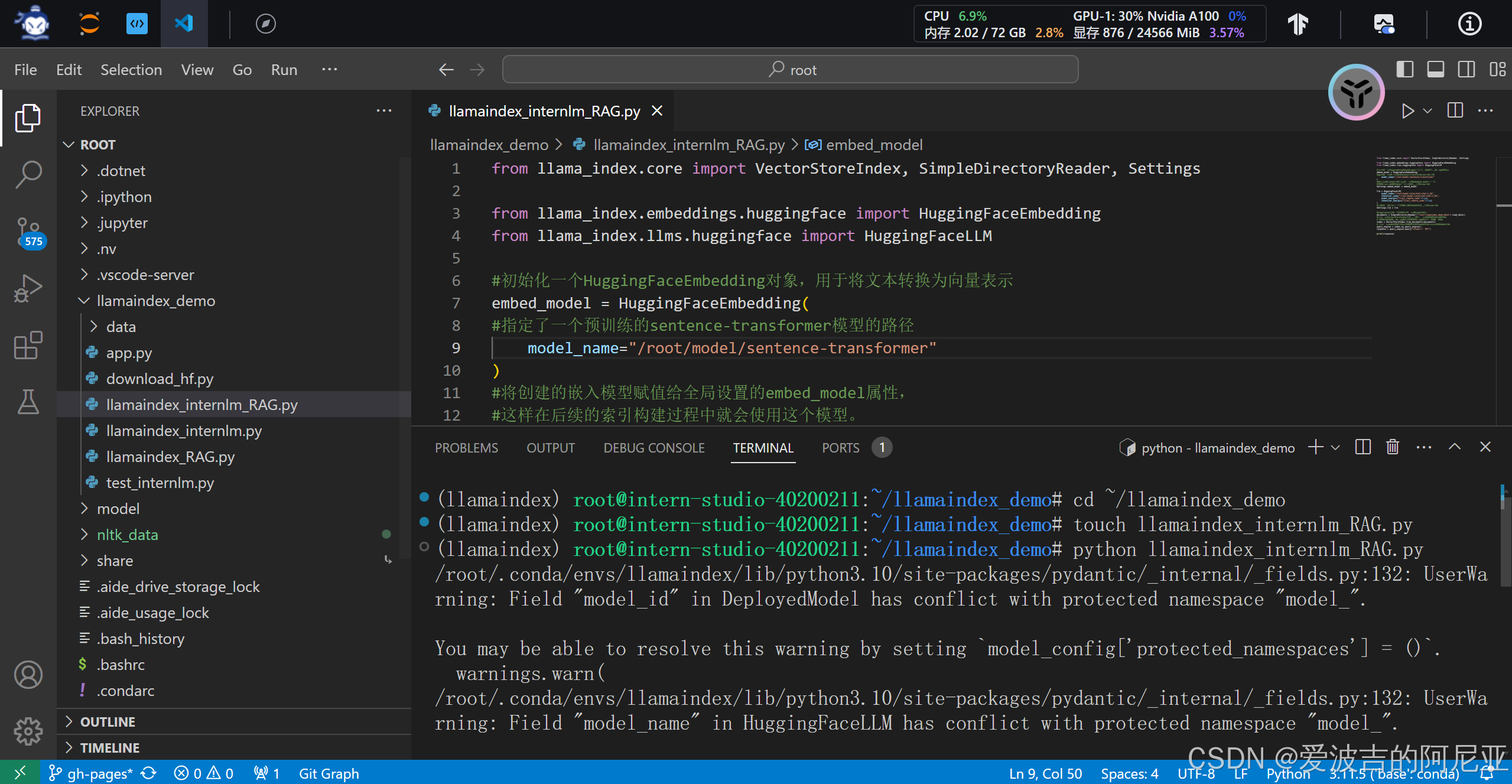Open the Selection menu
This screenshot has width=1512, height=784.
(131, 70)
